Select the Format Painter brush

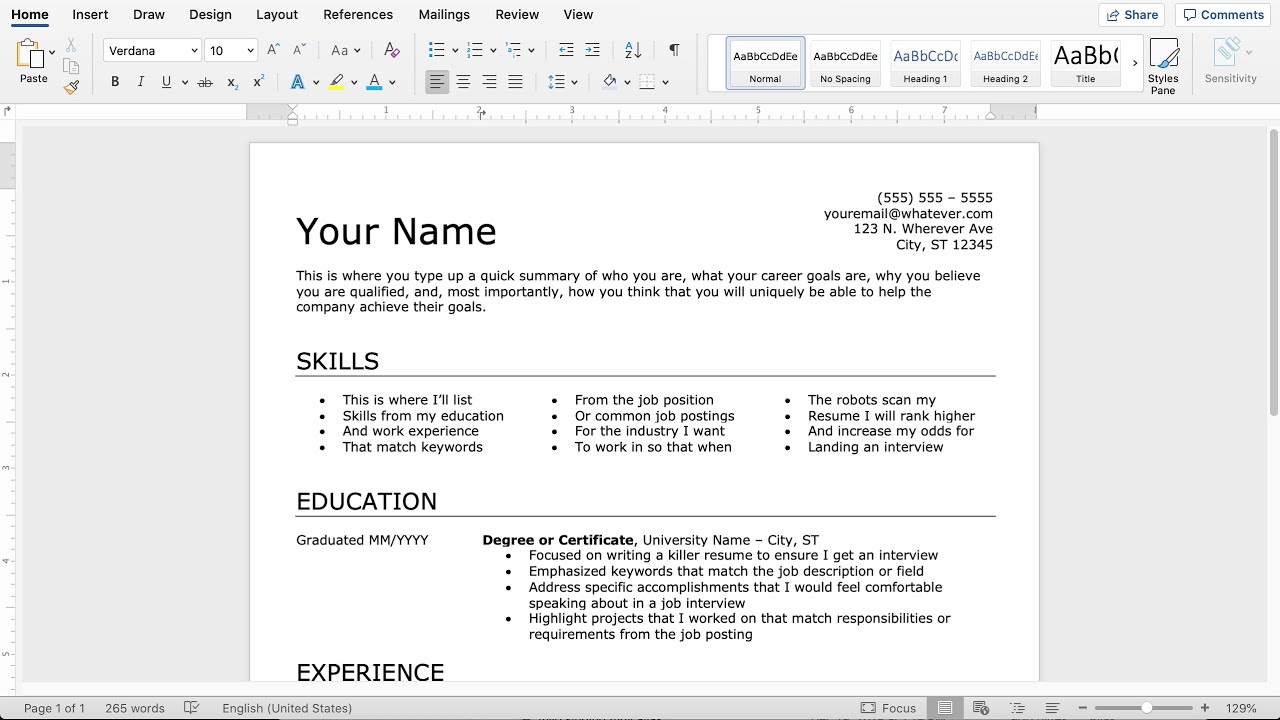tap(71, 88)
